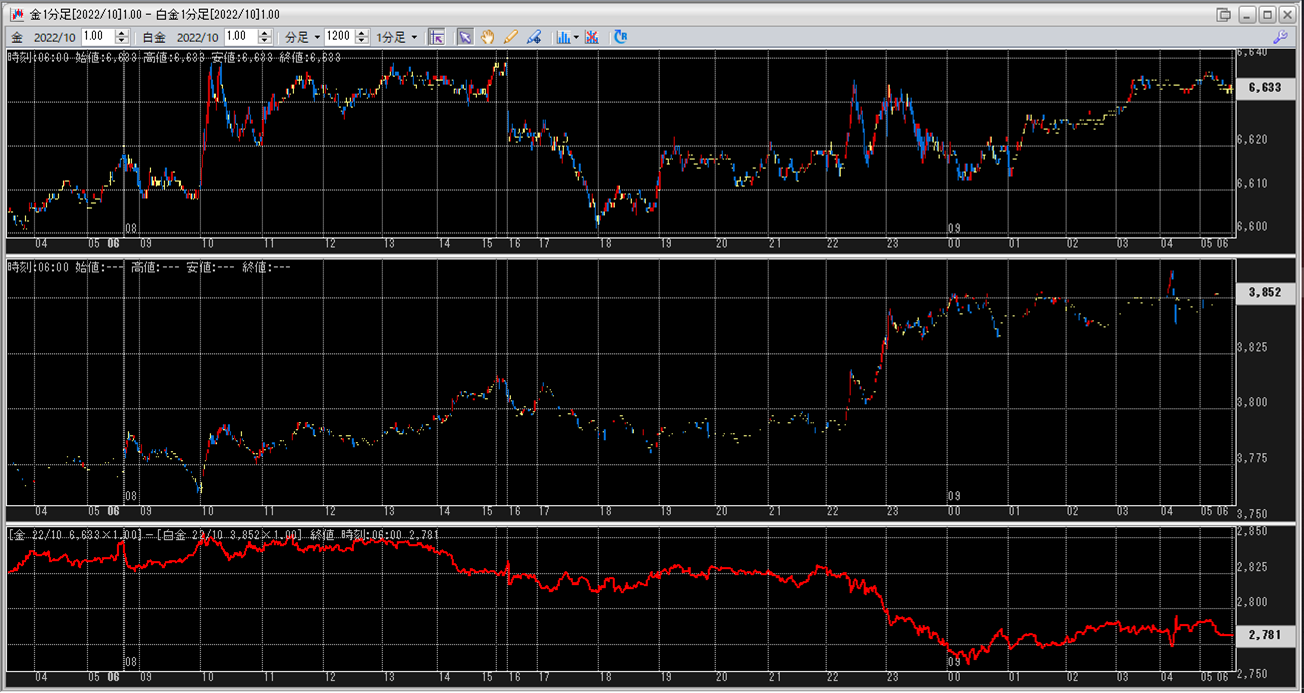Click the 2,781 spread value label
This screenshot has height=693, width=1304.
tap(1265, 634)
